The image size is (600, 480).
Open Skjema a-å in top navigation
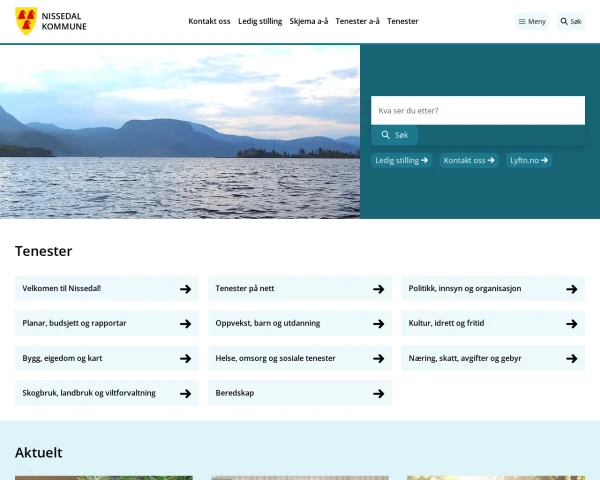pyautogui.click(x=309, y=21)
